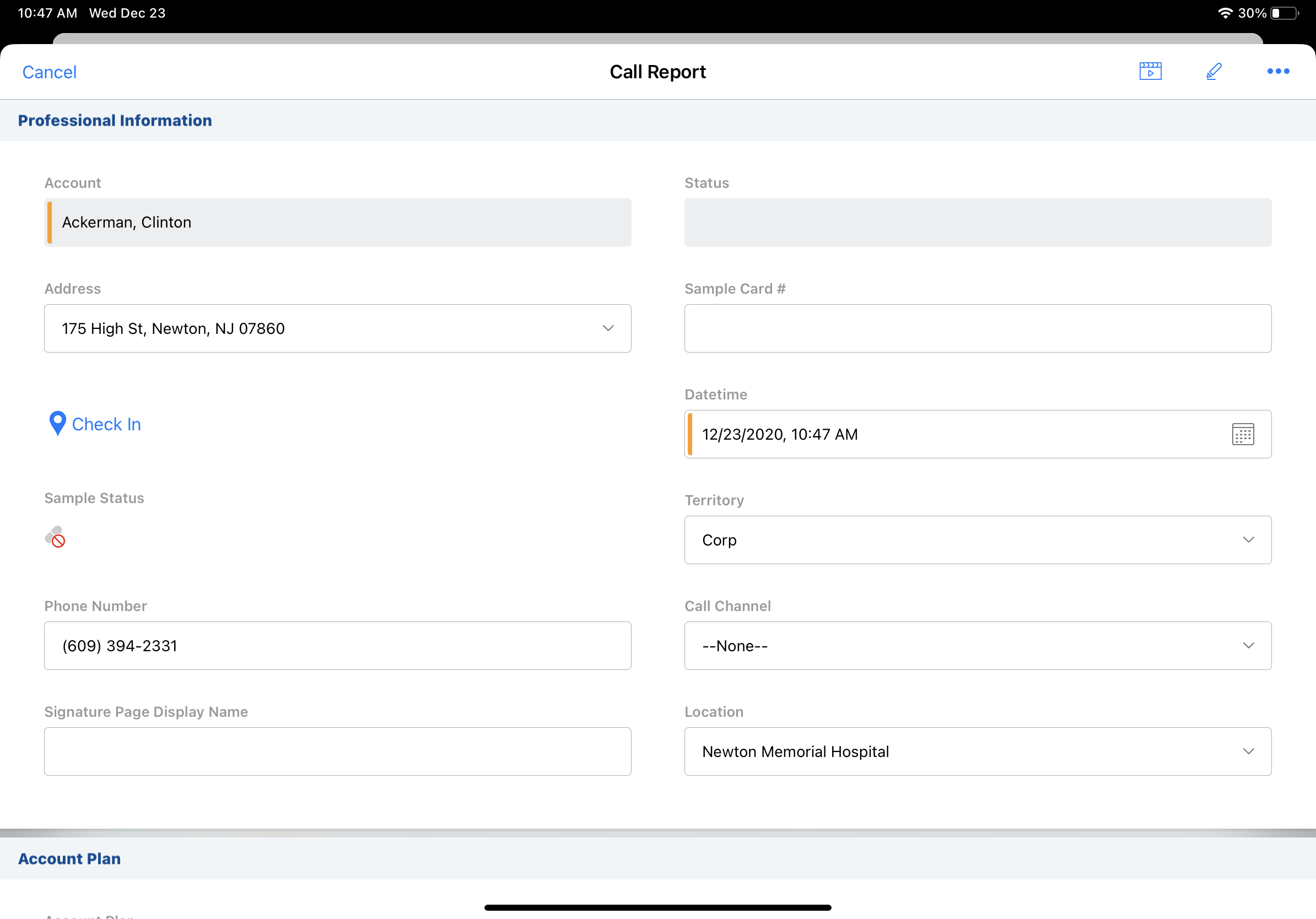1316x919 pixels.
Task: Tap the Sample Status pill icon
Action: 55,537
